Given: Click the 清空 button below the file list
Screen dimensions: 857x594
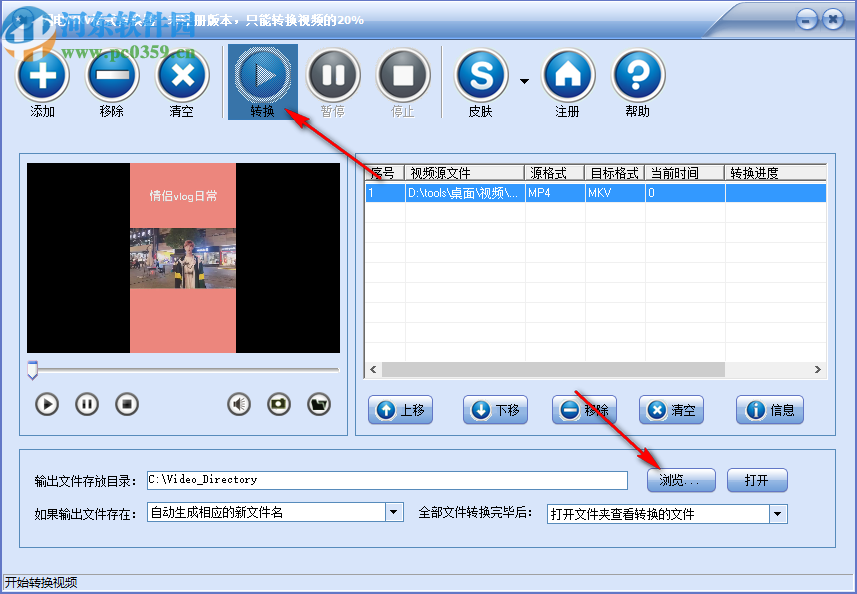Looking at the screenshot, I should pos(671,410).
